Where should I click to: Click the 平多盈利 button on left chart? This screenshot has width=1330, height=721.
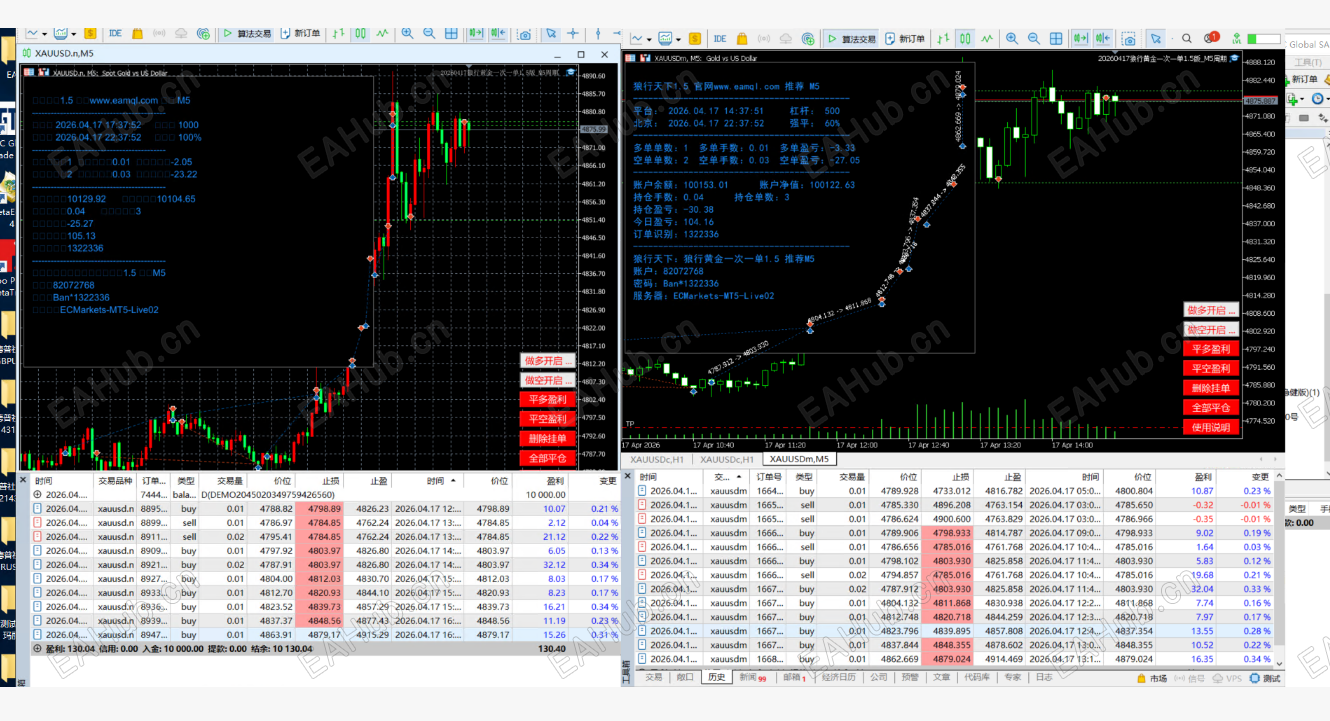coord(547,399)
